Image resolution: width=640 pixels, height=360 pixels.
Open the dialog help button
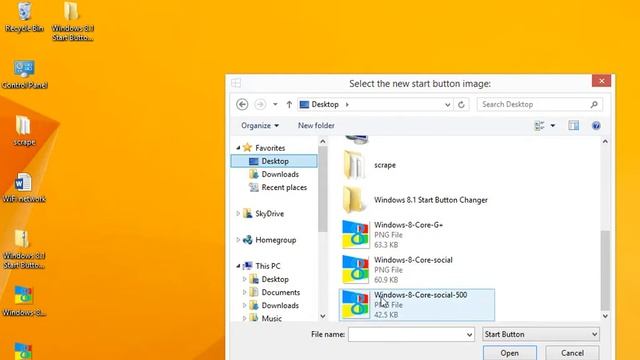point(596,126)
